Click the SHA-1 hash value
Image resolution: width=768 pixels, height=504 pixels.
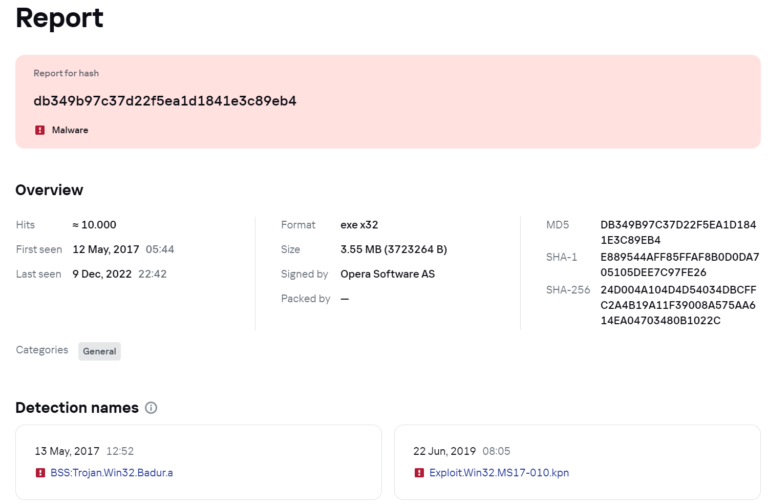click(x=680, y=264)
